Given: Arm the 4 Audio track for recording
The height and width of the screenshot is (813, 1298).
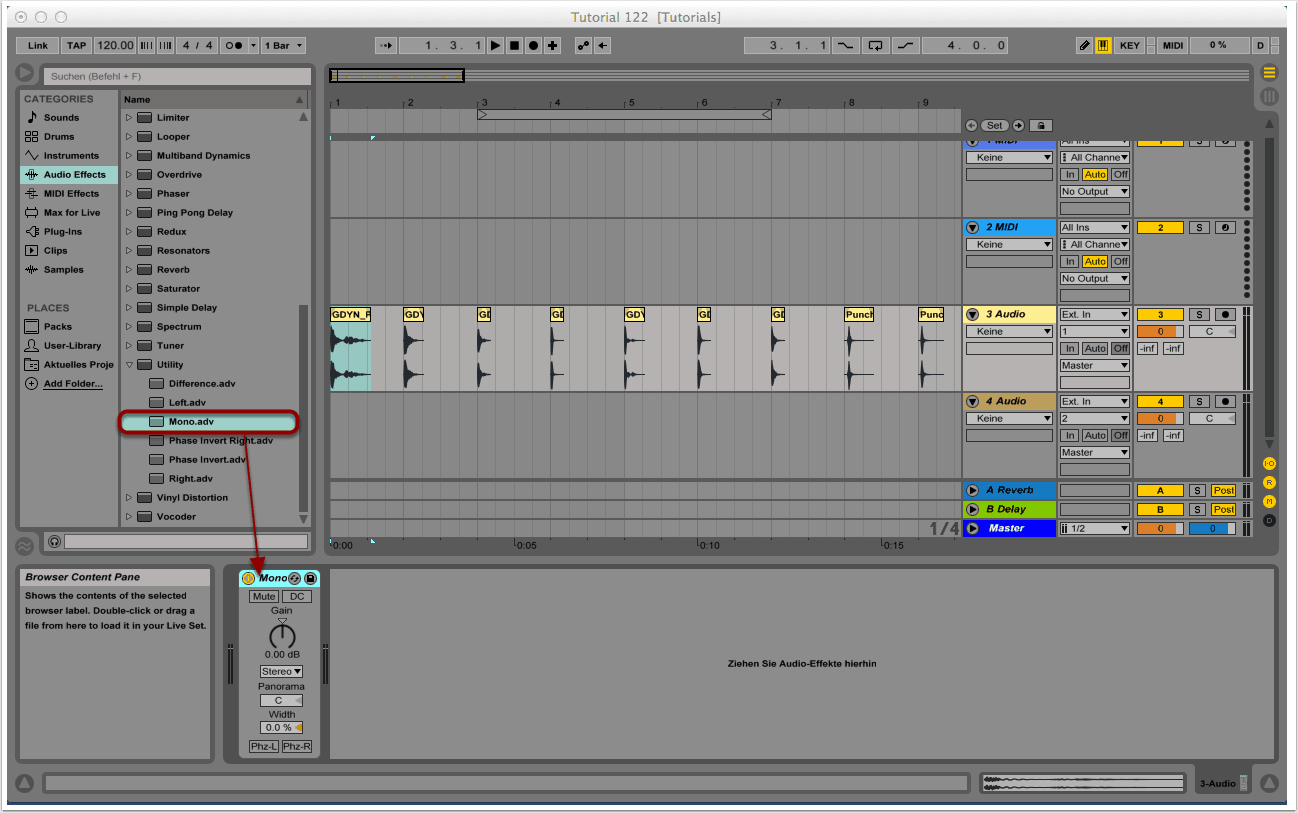Looking at the screenshot, I should click(1224, 402).
